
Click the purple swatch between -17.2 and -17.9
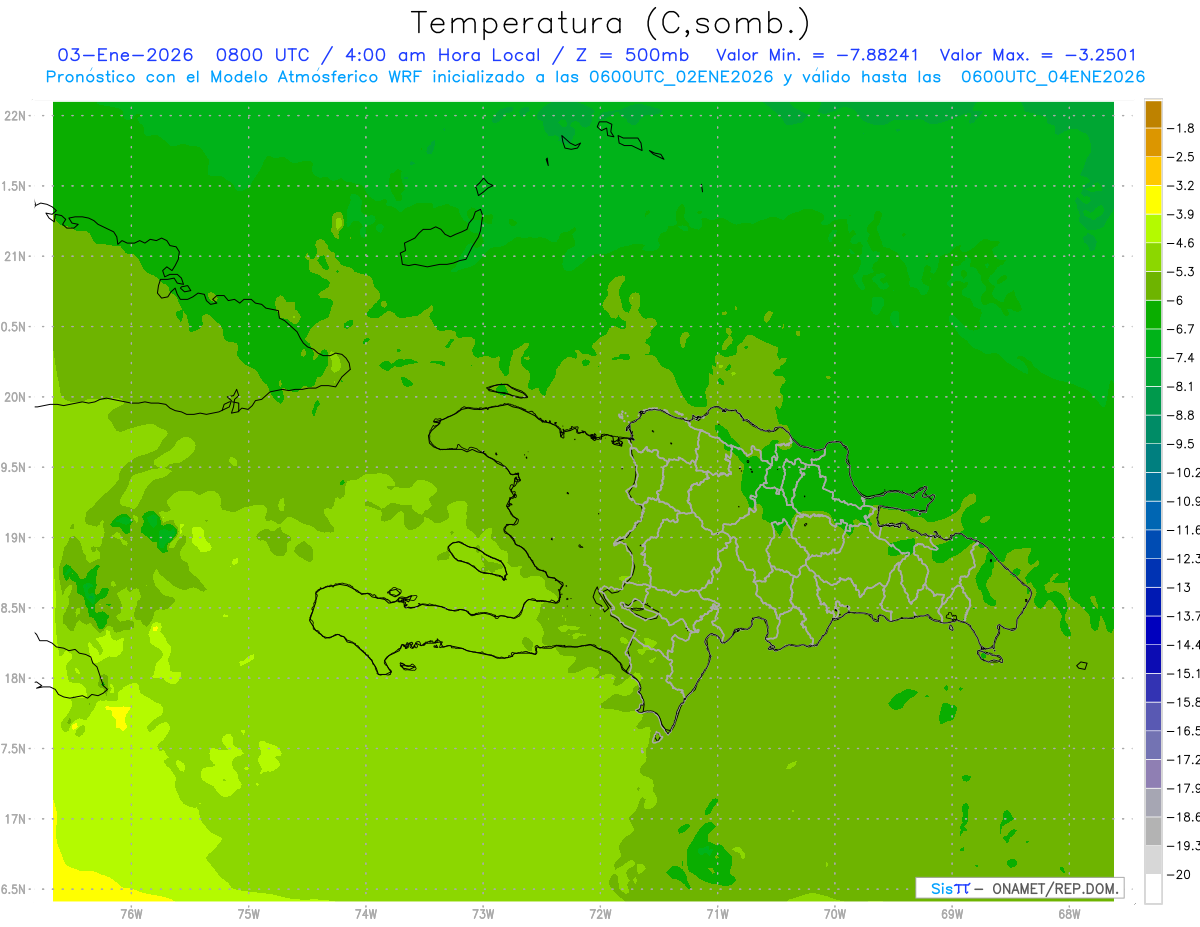[1153, 774]
